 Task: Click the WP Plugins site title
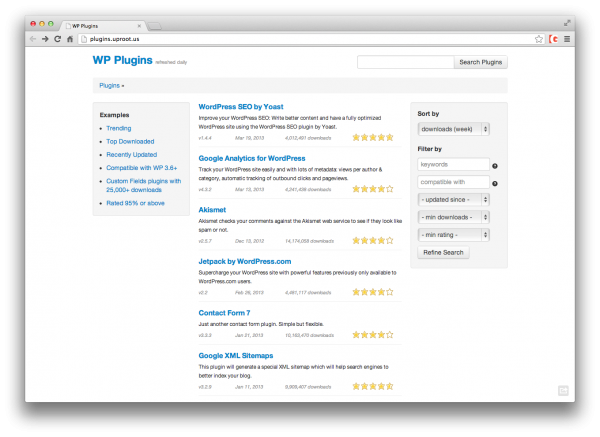[122, 60]
